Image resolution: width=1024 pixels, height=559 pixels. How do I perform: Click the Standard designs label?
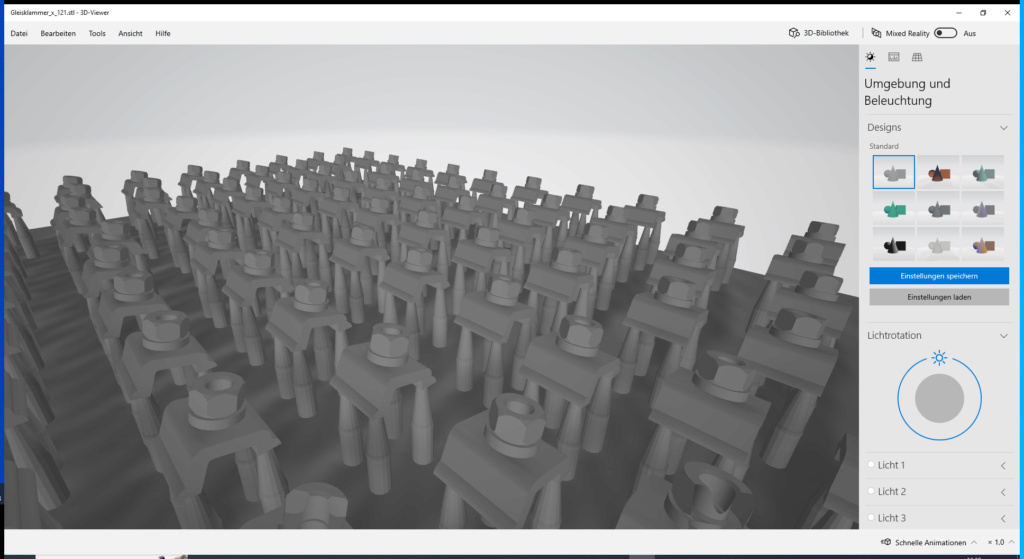pyautogui.click(x=884, y=146)
